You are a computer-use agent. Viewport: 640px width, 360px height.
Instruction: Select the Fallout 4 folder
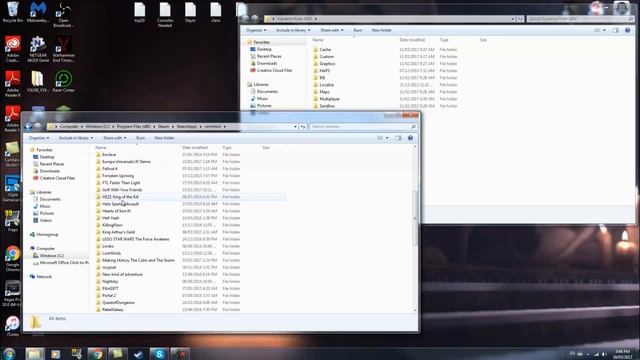pyautogui.click(x=109, y=169)
